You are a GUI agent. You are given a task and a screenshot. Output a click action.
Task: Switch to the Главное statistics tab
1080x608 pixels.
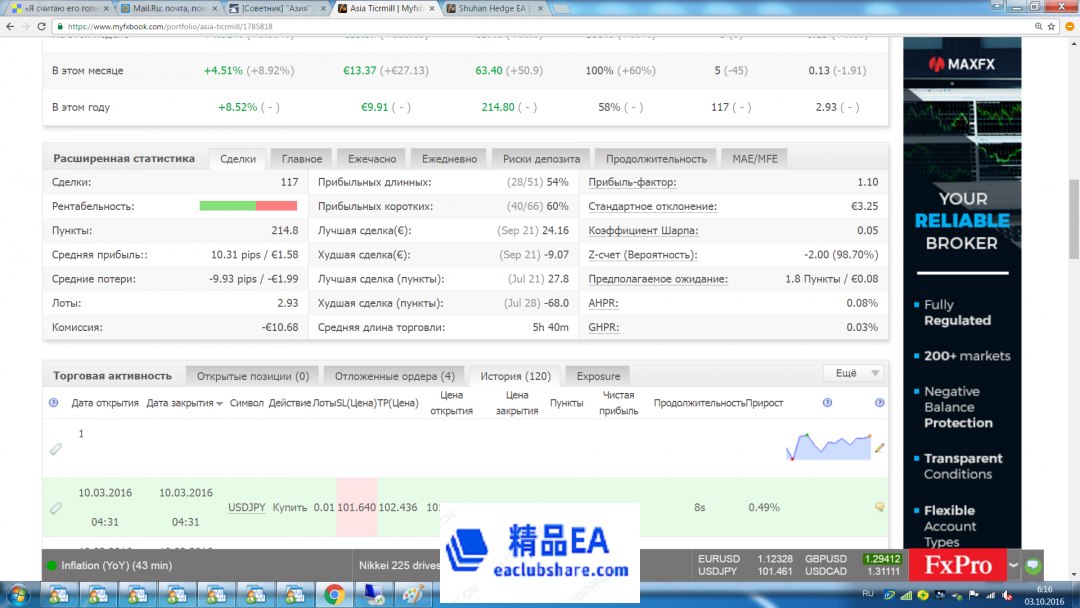pyautogui.click(x=301, y=158)
